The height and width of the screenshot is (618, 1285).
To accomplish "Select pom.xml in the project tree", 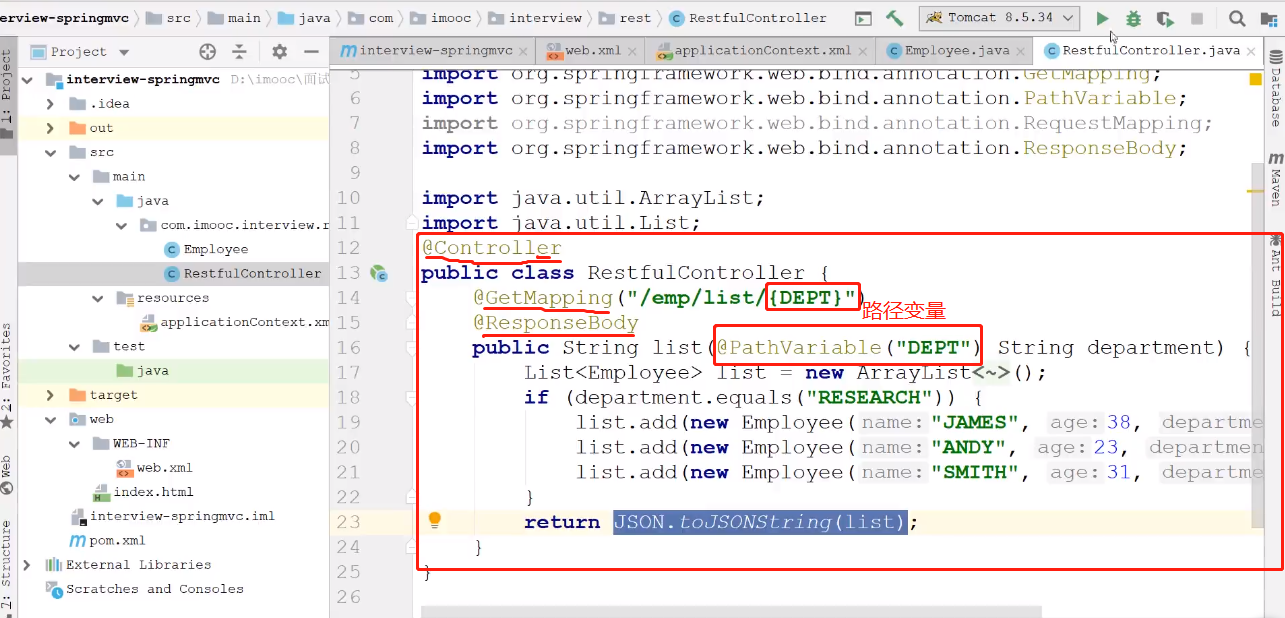I will click(117, 540).
